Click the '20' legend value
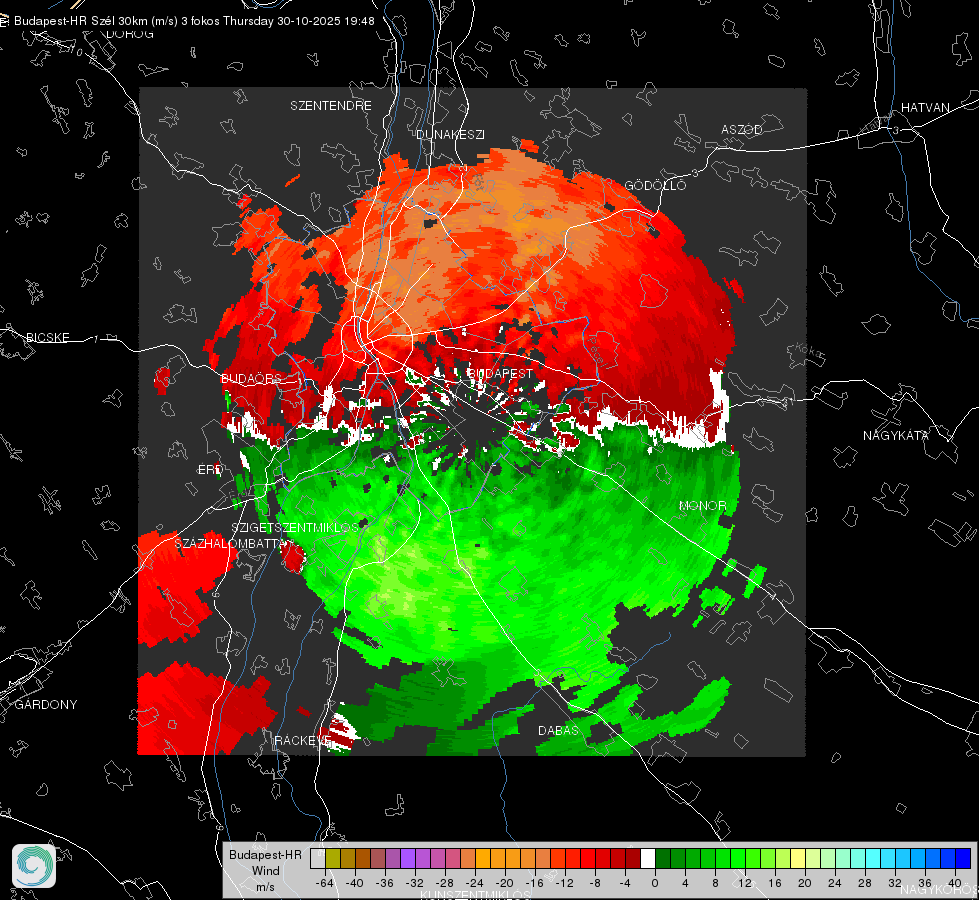 (804, 883)
